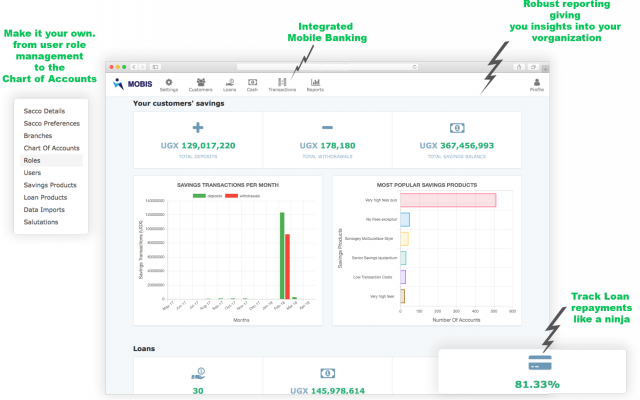Screen dimensions: 640x400
Task: Click the tall green deposits bar
Action: click(282, 256)
